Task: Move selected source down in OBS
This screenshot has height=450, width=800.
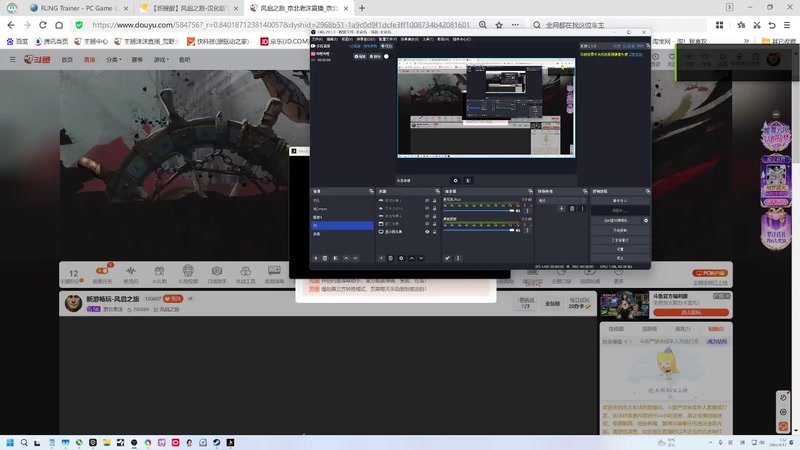Action: (x=421, y=258)
